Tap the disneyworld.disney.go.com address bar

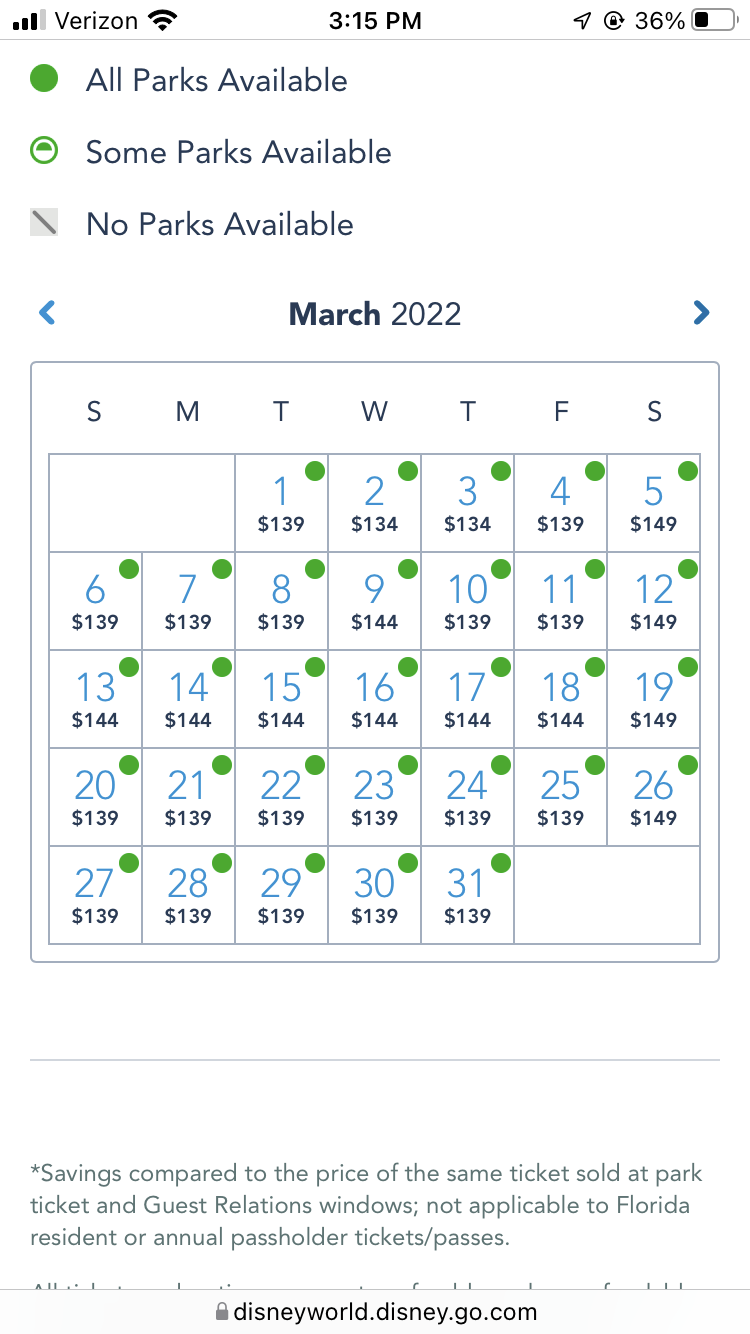pyautogui.click(x=384, y=1311)
